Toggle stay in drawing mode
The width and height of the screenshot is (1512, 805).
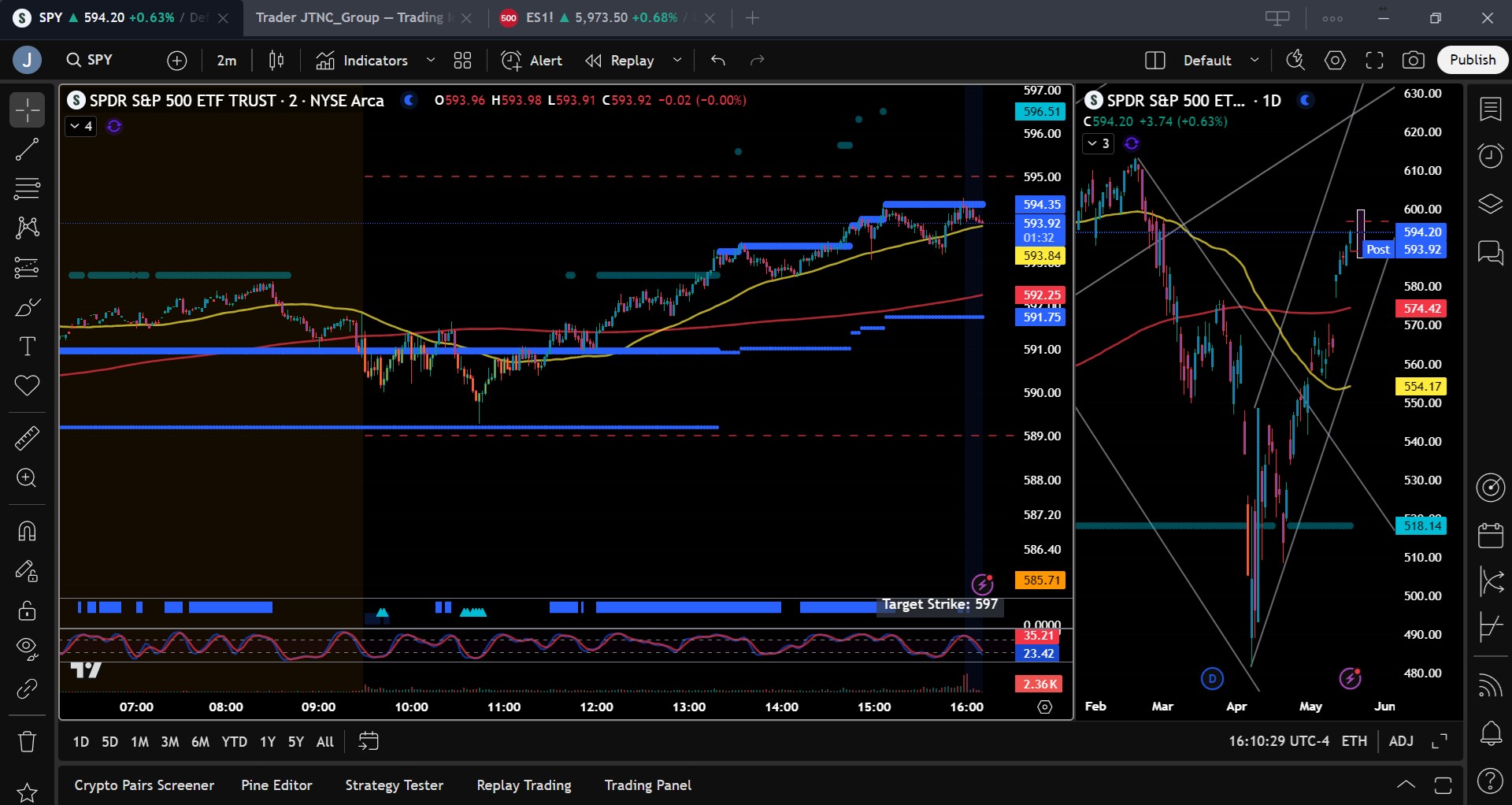[27, 570]
